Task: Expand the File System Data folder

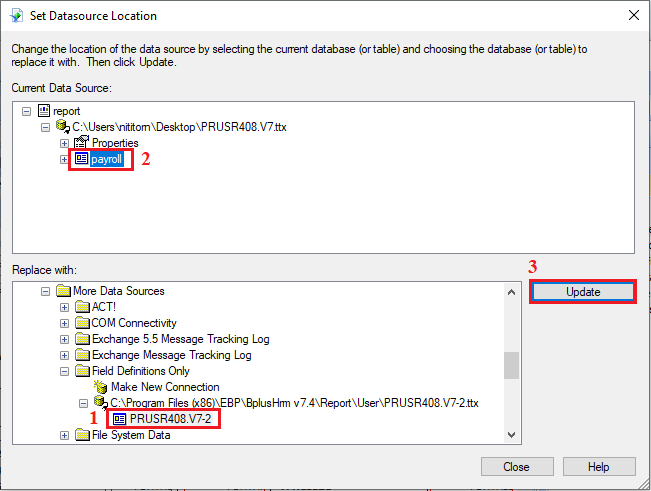Action: coord(64,435)
